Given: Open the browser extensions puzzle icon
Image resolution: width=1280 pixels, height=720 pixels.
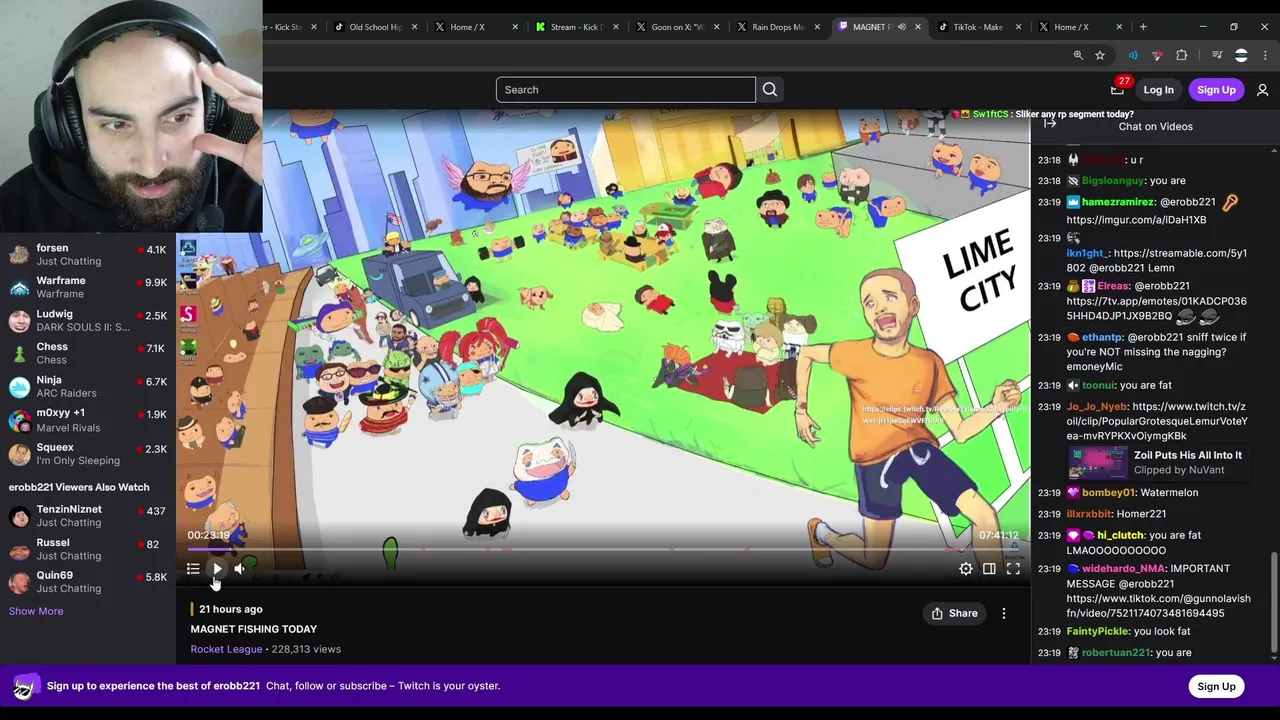Looking at the screenshot, I should 1182,55.
